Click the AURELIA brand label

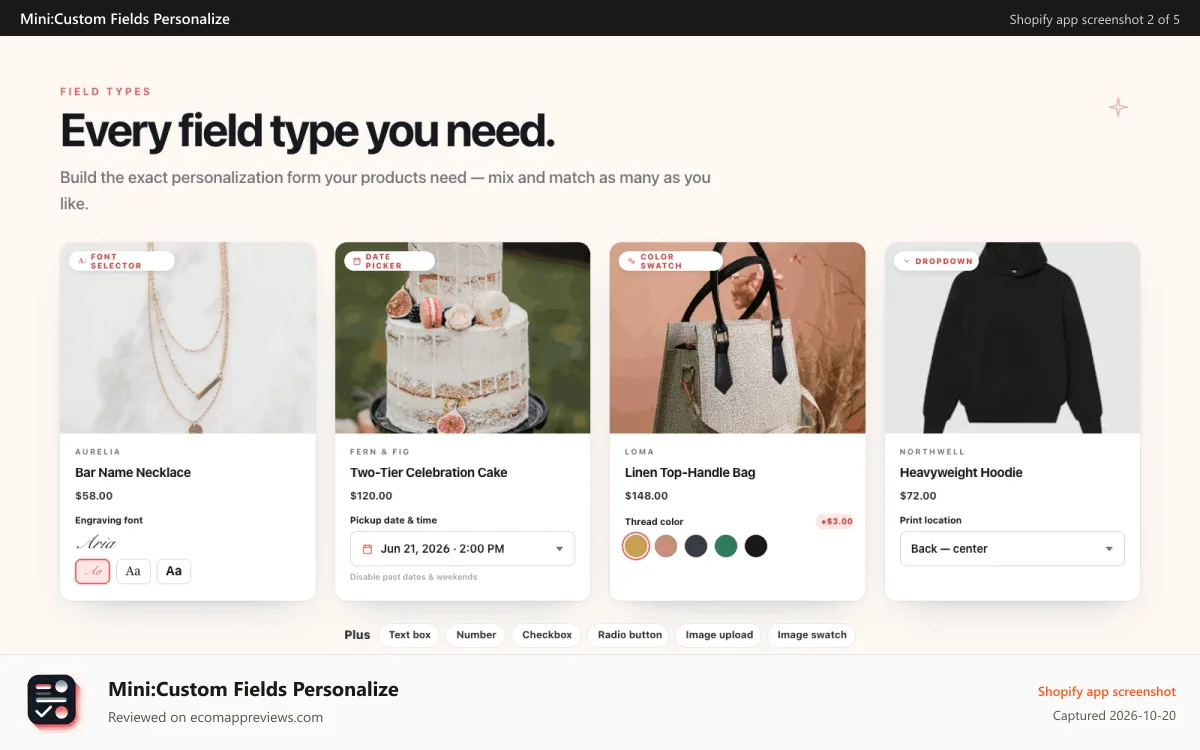tap(98, 452)
